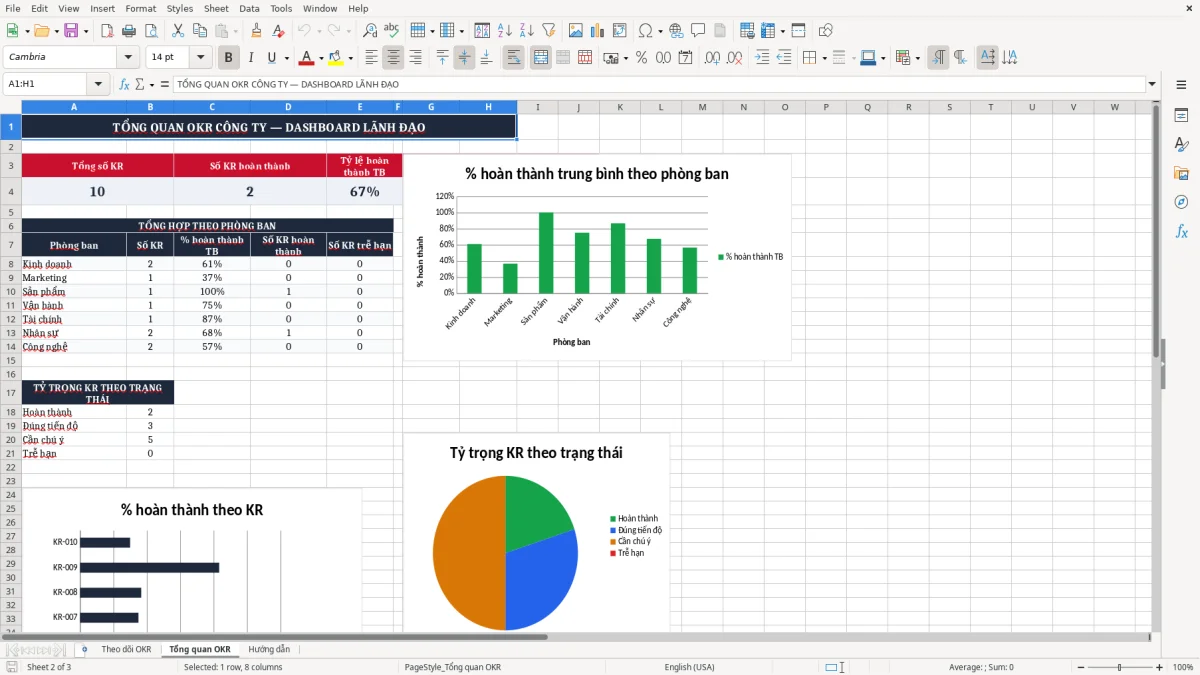Click the Insert Hyperlink globe icon
The image size is (1200, 675).
[676, 31]
